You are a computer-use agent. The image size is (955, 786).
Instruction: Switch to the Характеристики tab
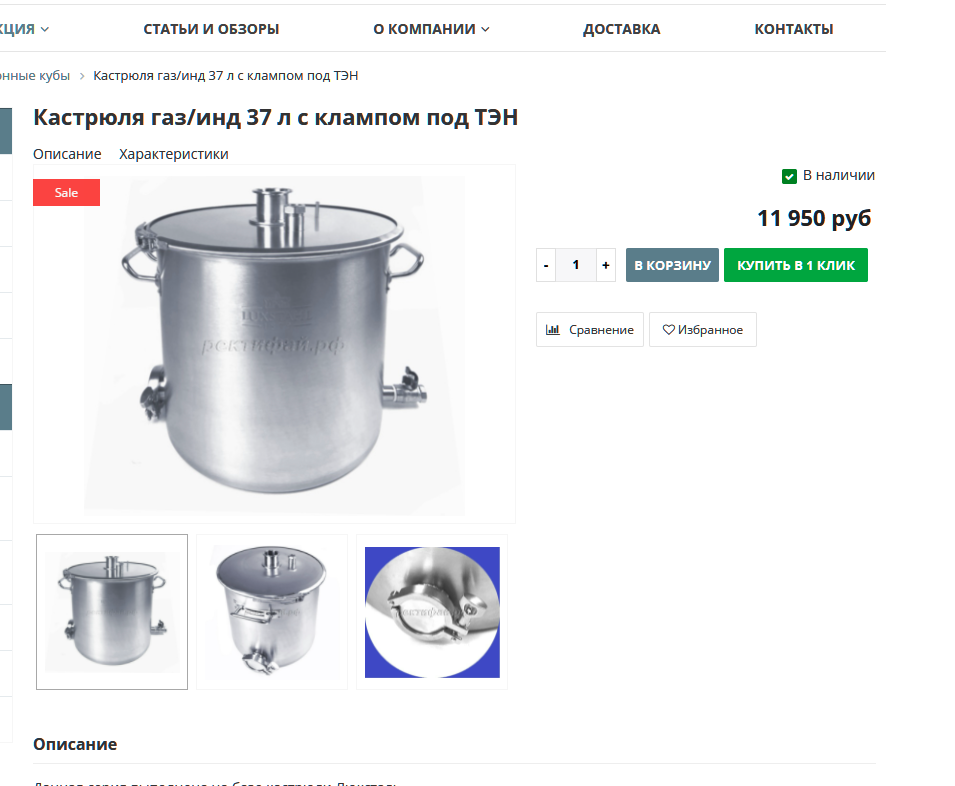pos(174,154)
